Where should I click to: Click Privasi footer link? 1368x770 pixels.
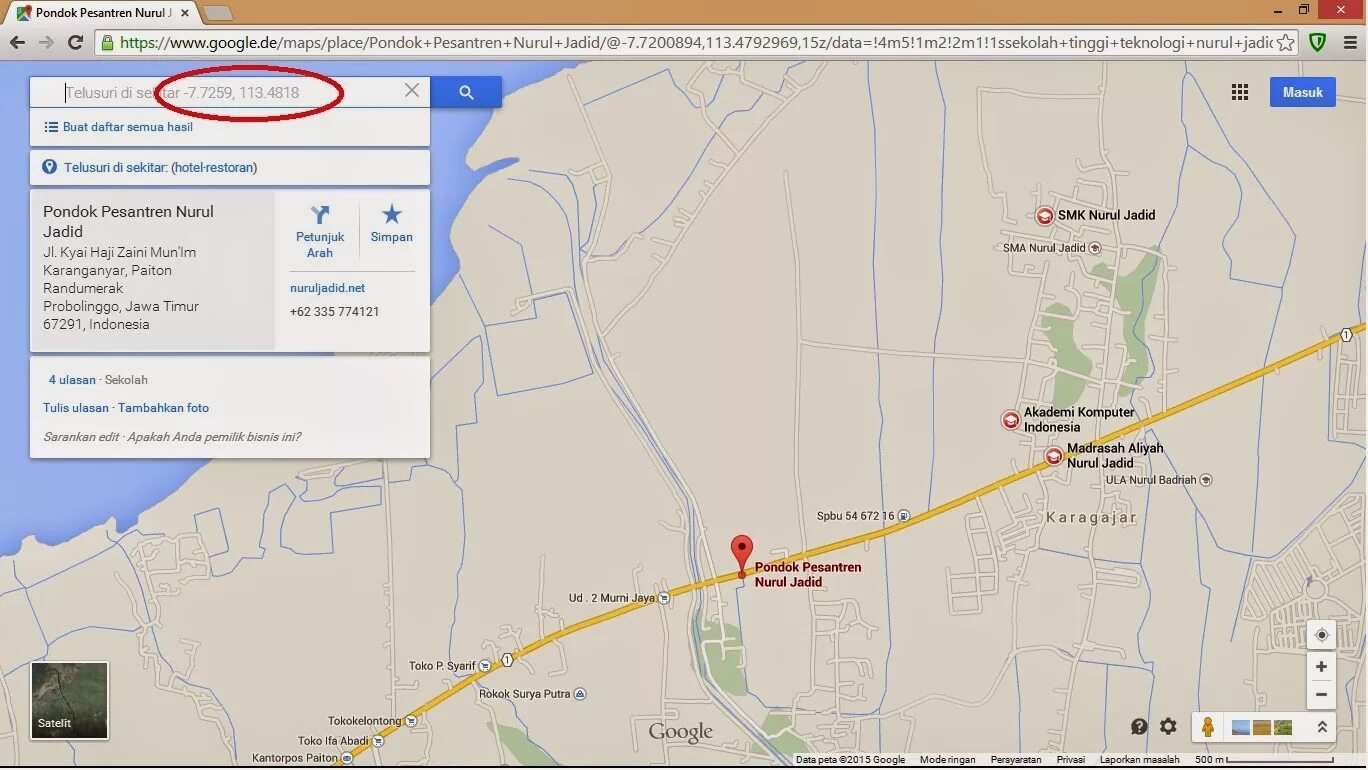1071,760
